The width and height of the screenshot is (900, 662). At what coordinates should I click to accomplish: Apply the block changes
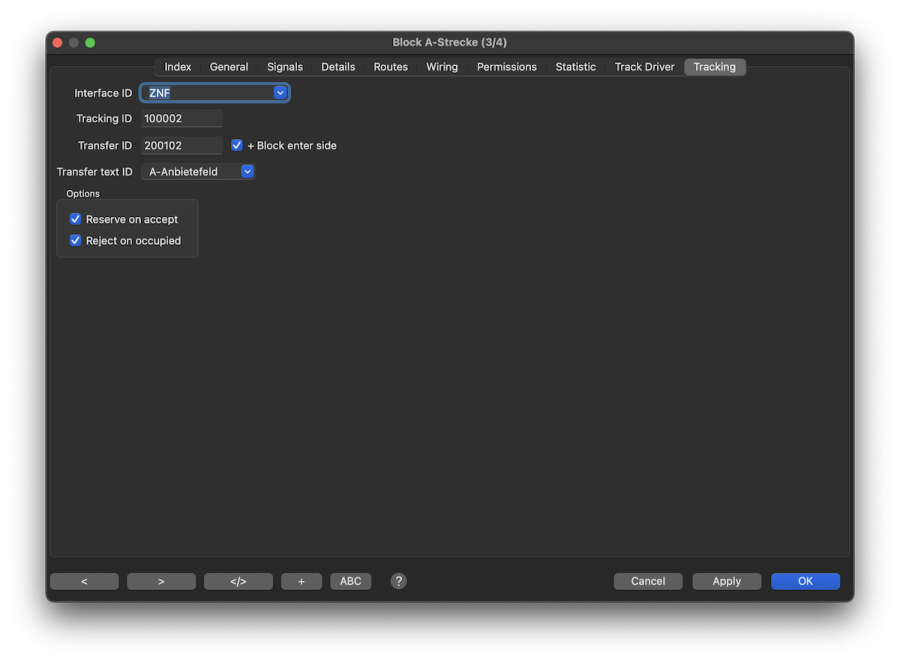(x=726, y=581)
